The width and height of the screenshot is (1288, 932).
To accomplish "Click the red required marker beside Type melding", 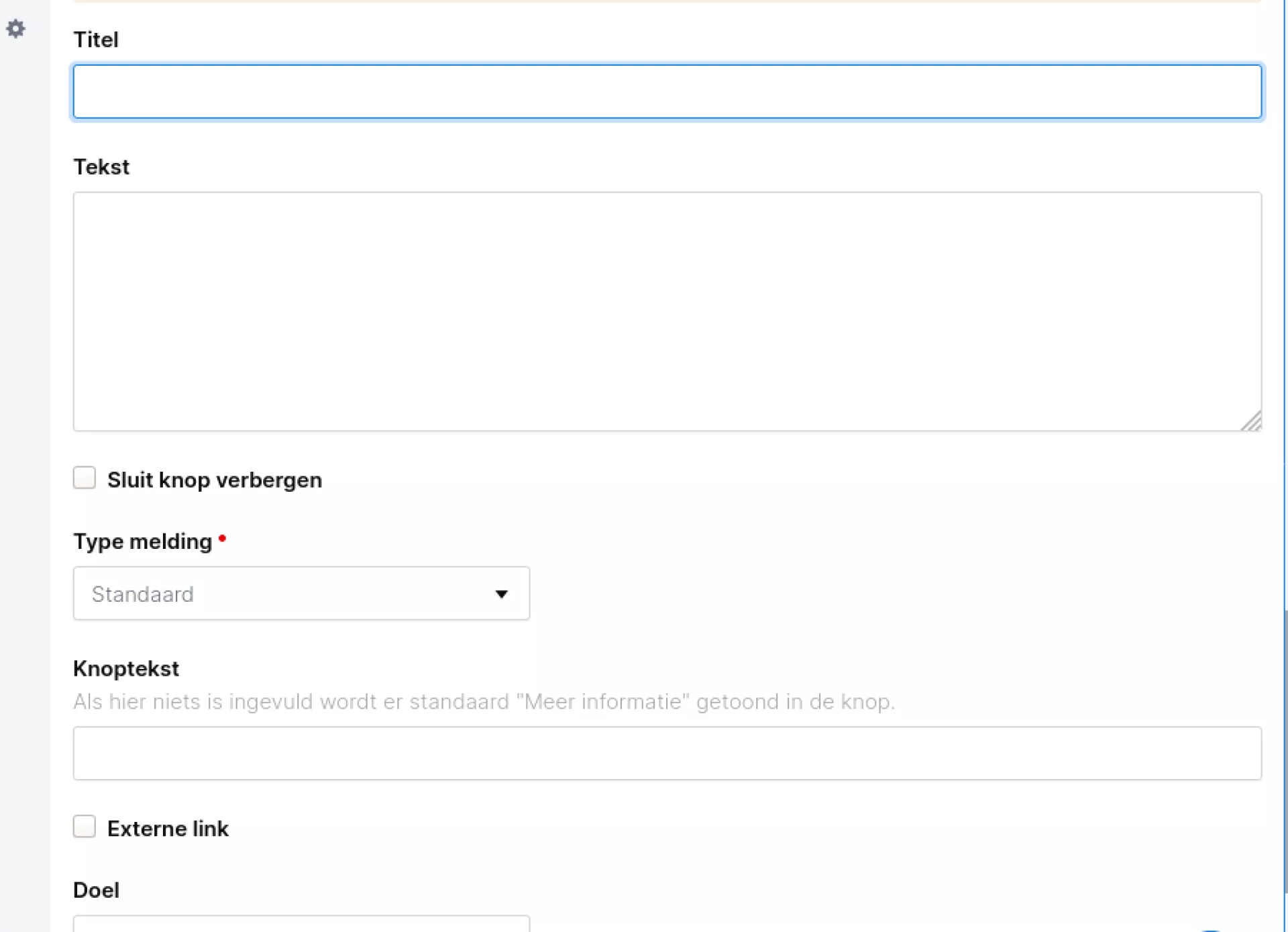I will [x=222, y=538].
